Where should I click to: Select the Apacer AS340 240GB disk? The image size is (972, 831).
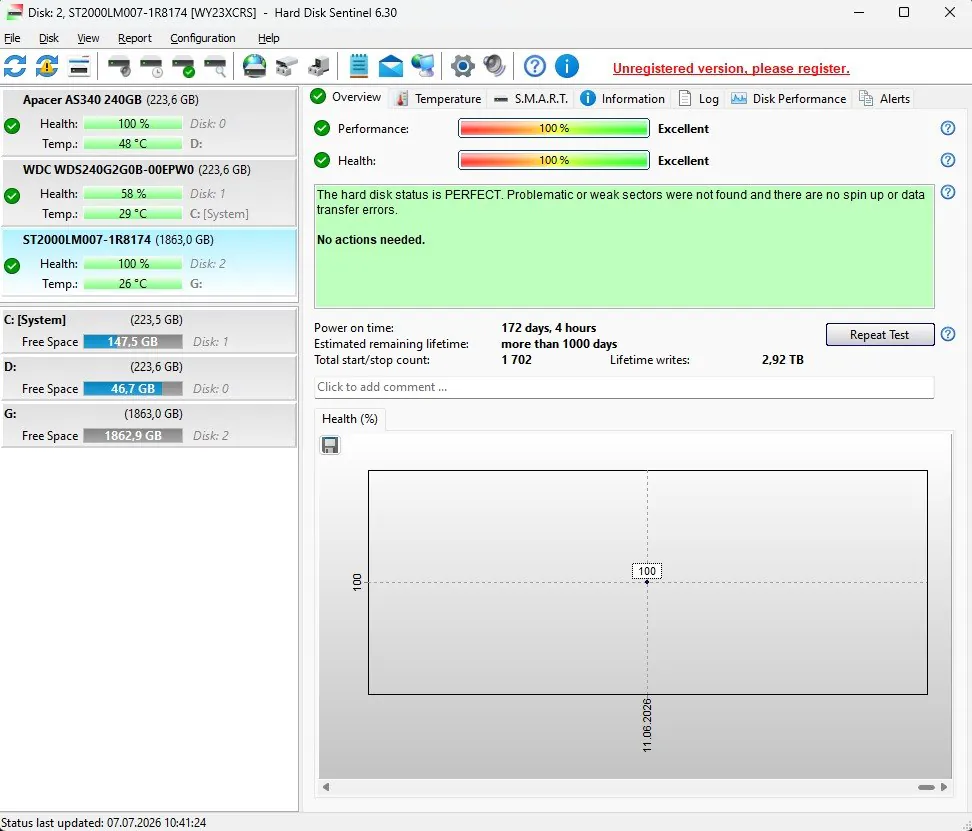click(x=149, y=122)
